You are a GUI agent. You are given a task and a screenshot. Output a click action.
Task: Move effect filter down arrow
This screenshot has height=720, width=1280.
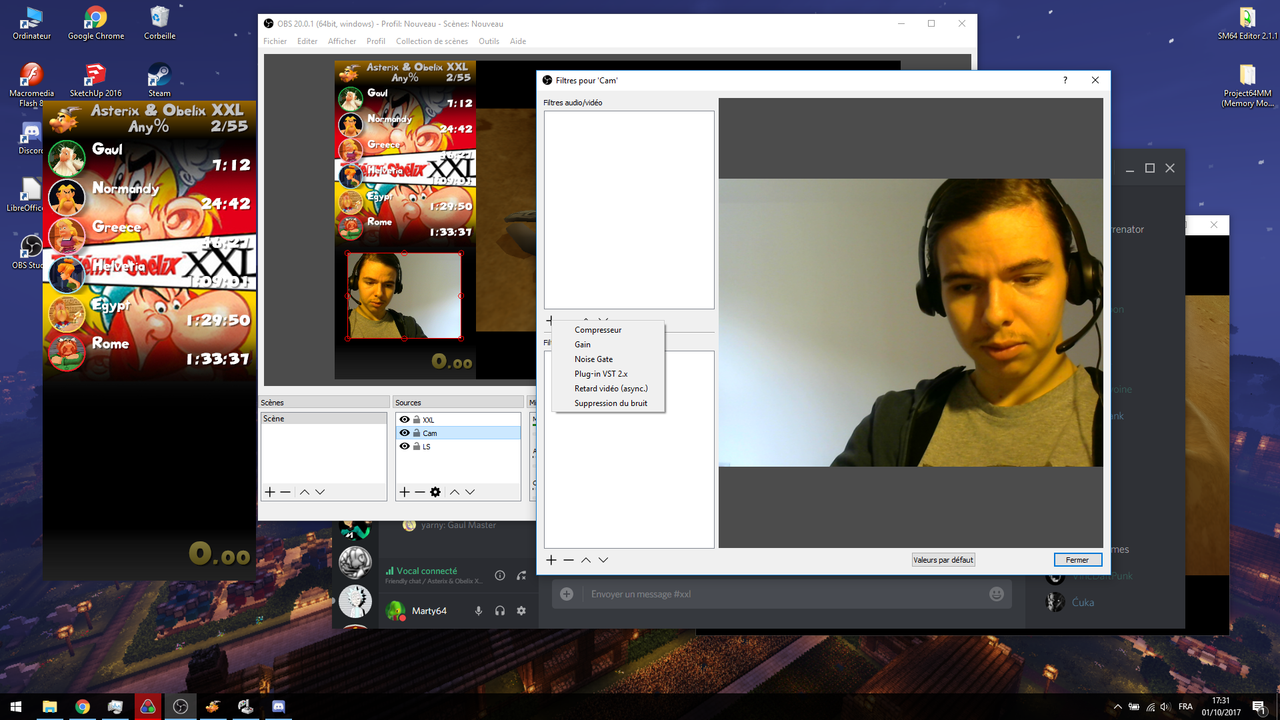(x=603, y=560)
